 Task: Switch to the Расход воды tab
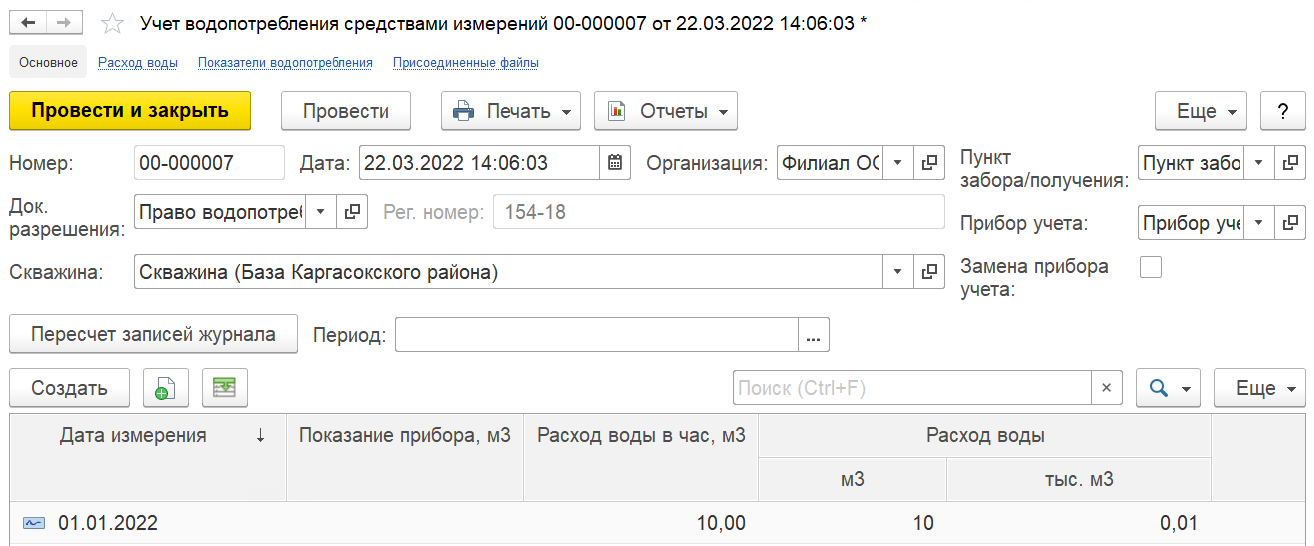pos(138,62)
